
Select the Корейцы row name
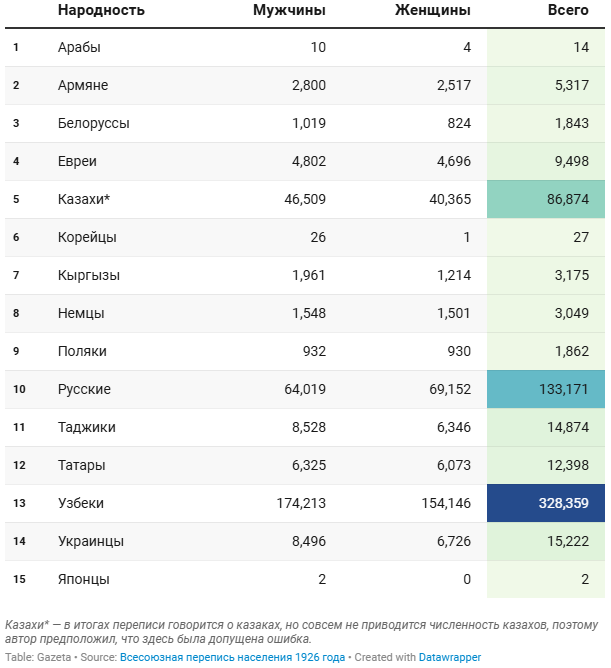point(87,237)
